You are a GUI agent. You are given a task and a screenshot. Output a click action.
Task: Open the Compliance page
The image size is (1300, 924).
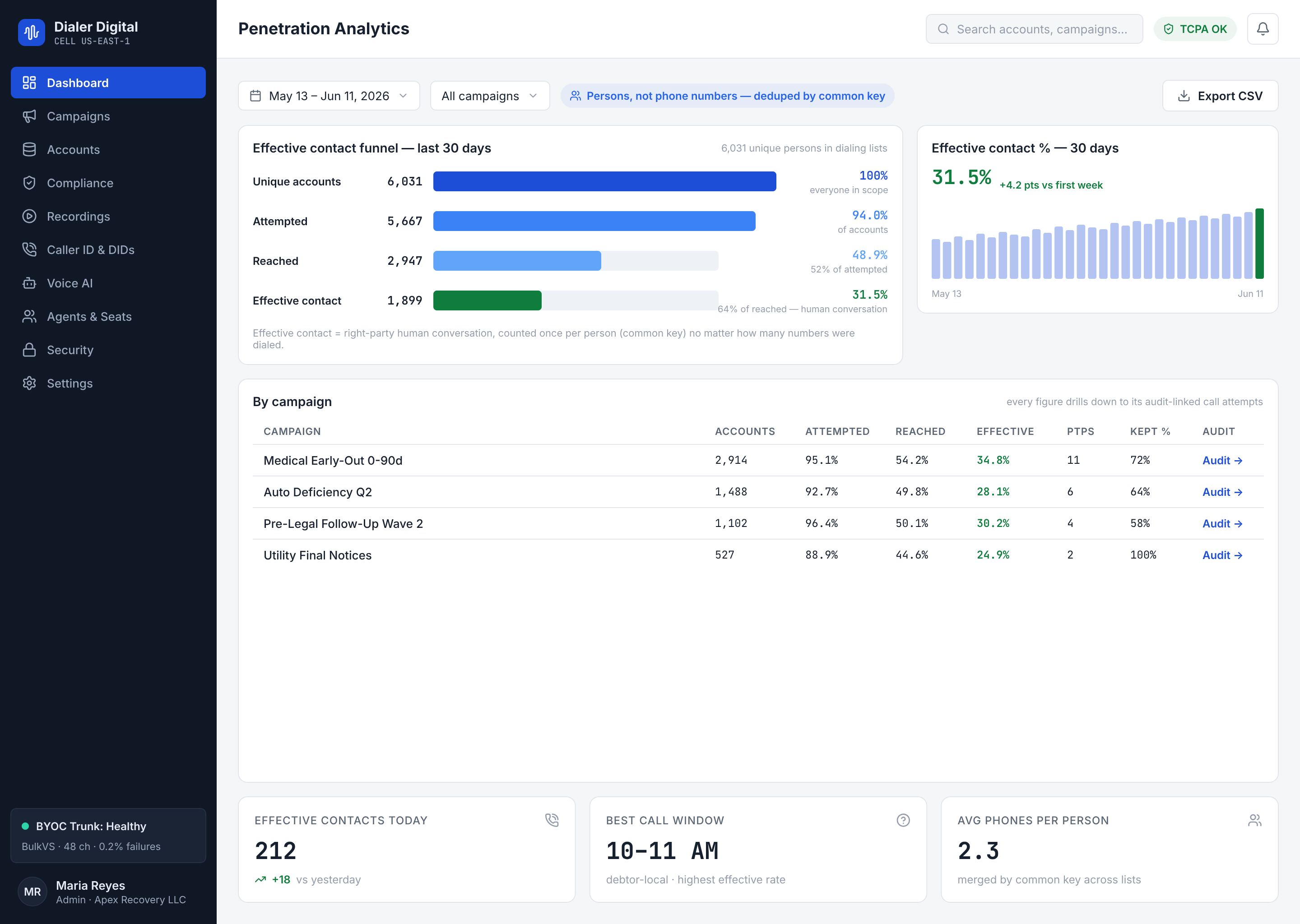(108, 183)
